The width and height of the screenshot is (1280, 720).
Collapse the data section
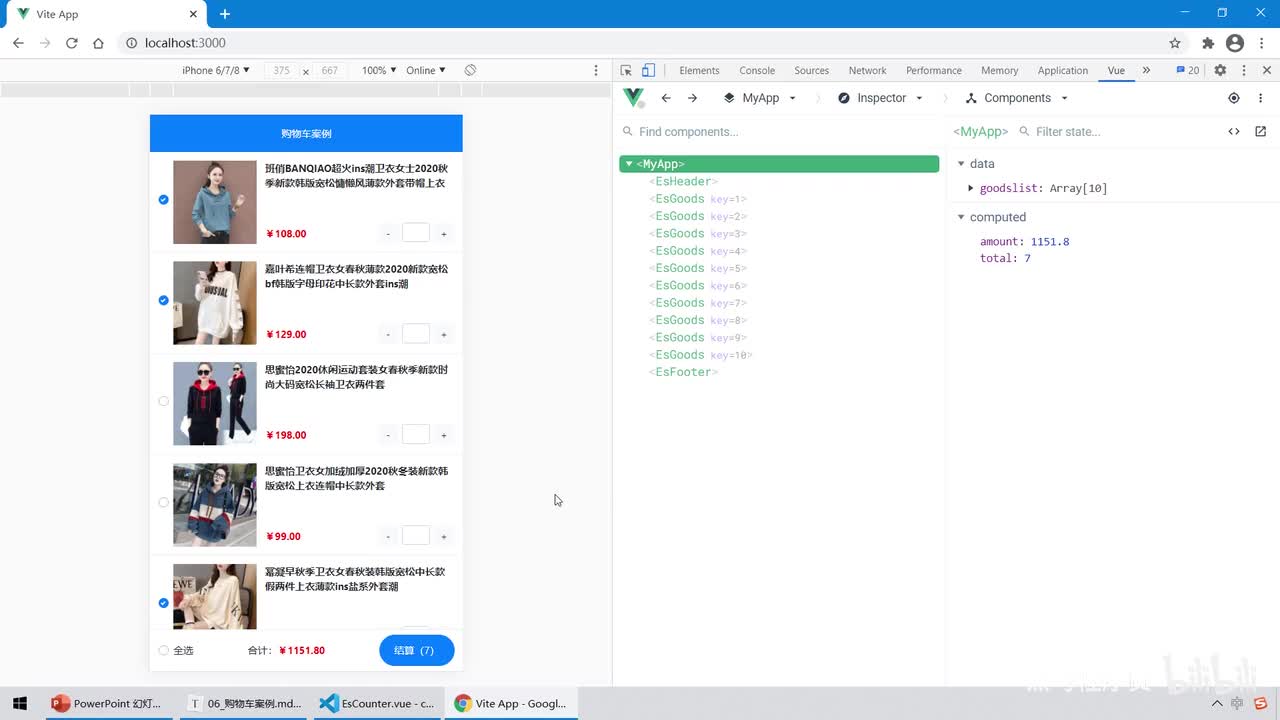tap(961, 164)
